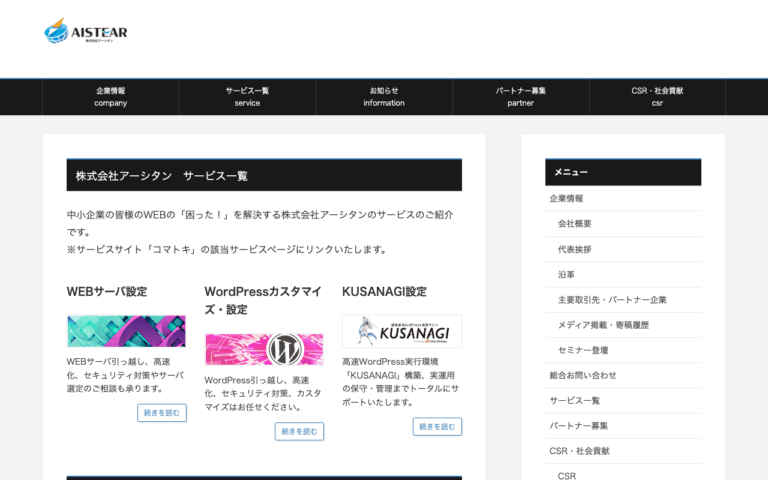Open セミナー登壇 in sidebar menu
Screen dimensions: 768x480
click(583, 350)
